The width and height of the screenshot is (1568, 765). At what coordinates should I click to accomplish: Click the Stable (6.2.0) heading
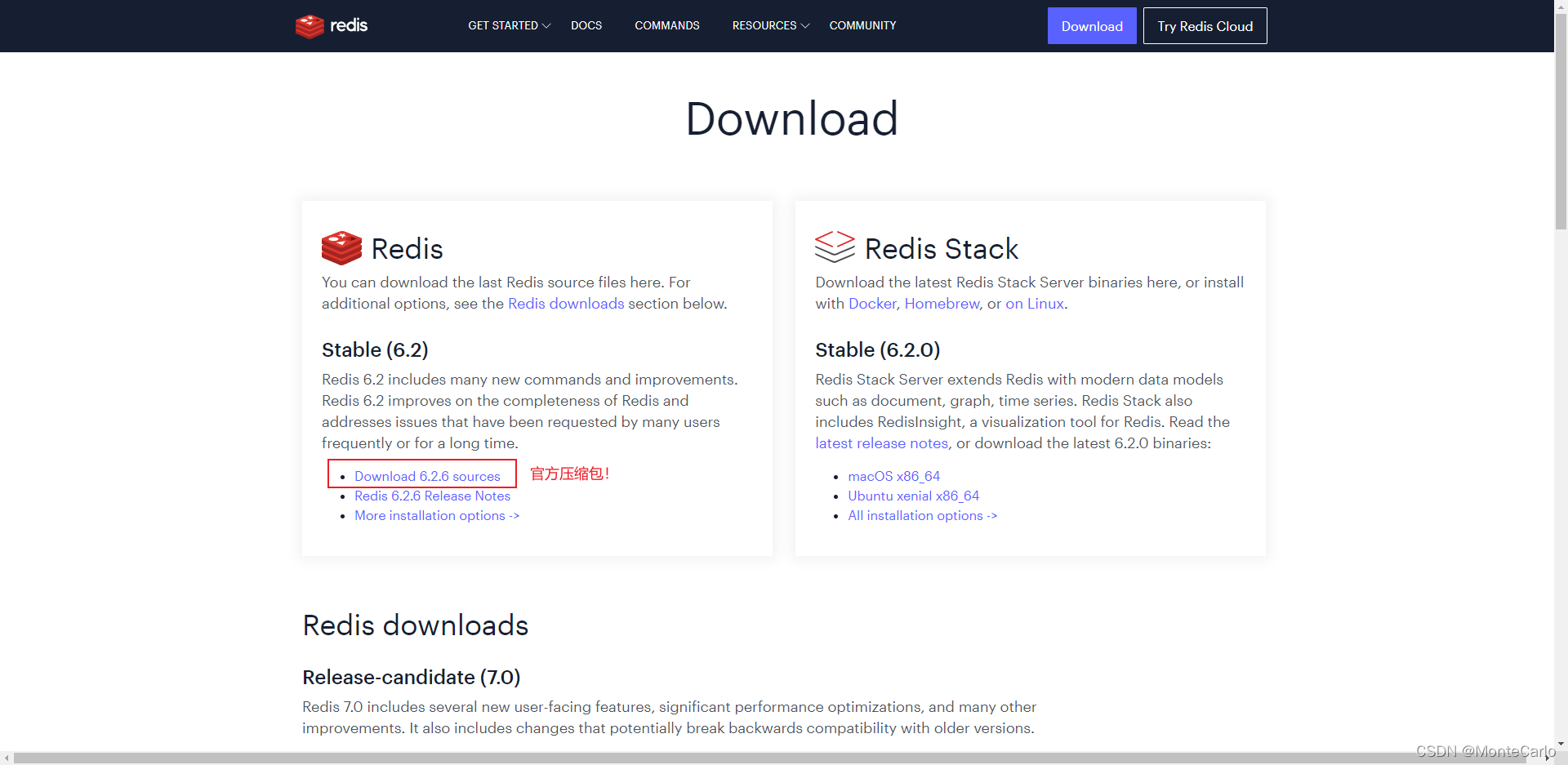pos(877,350)
